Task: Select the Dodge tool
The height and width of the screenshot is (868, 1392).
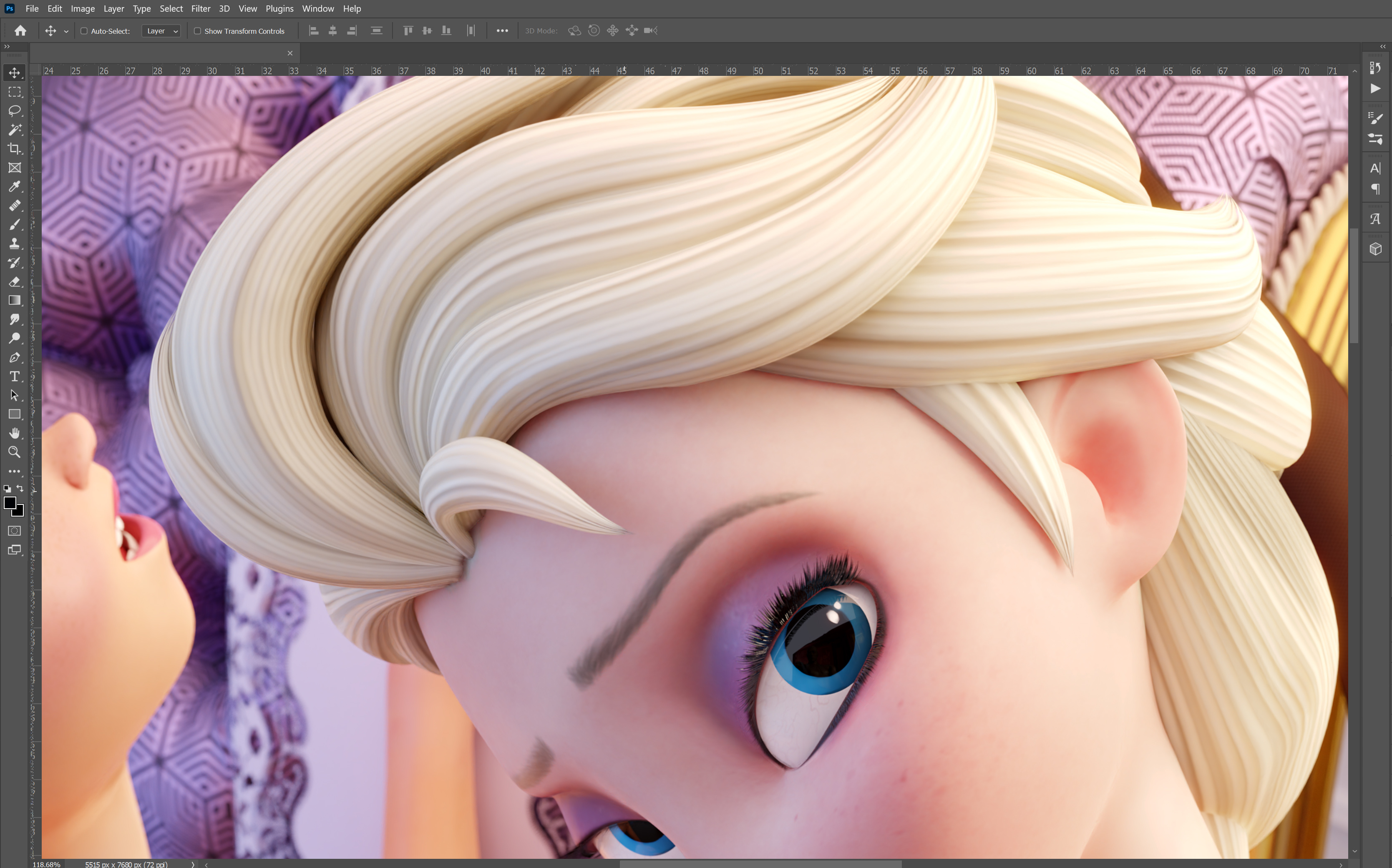Action: pos(14,338)
